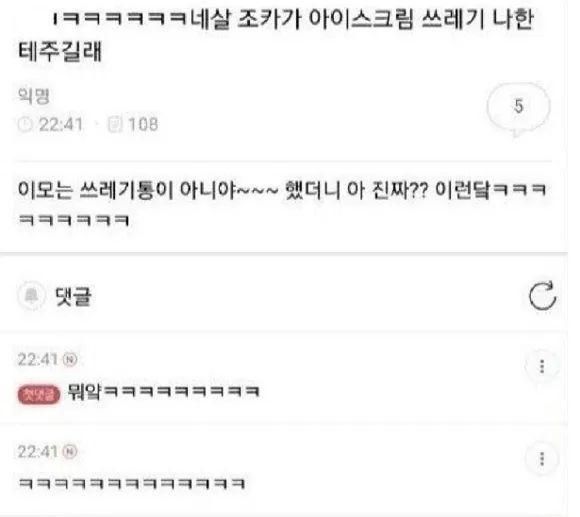
Task: Click the post's 22:41 time under 익명
Action: coord(61,124)
